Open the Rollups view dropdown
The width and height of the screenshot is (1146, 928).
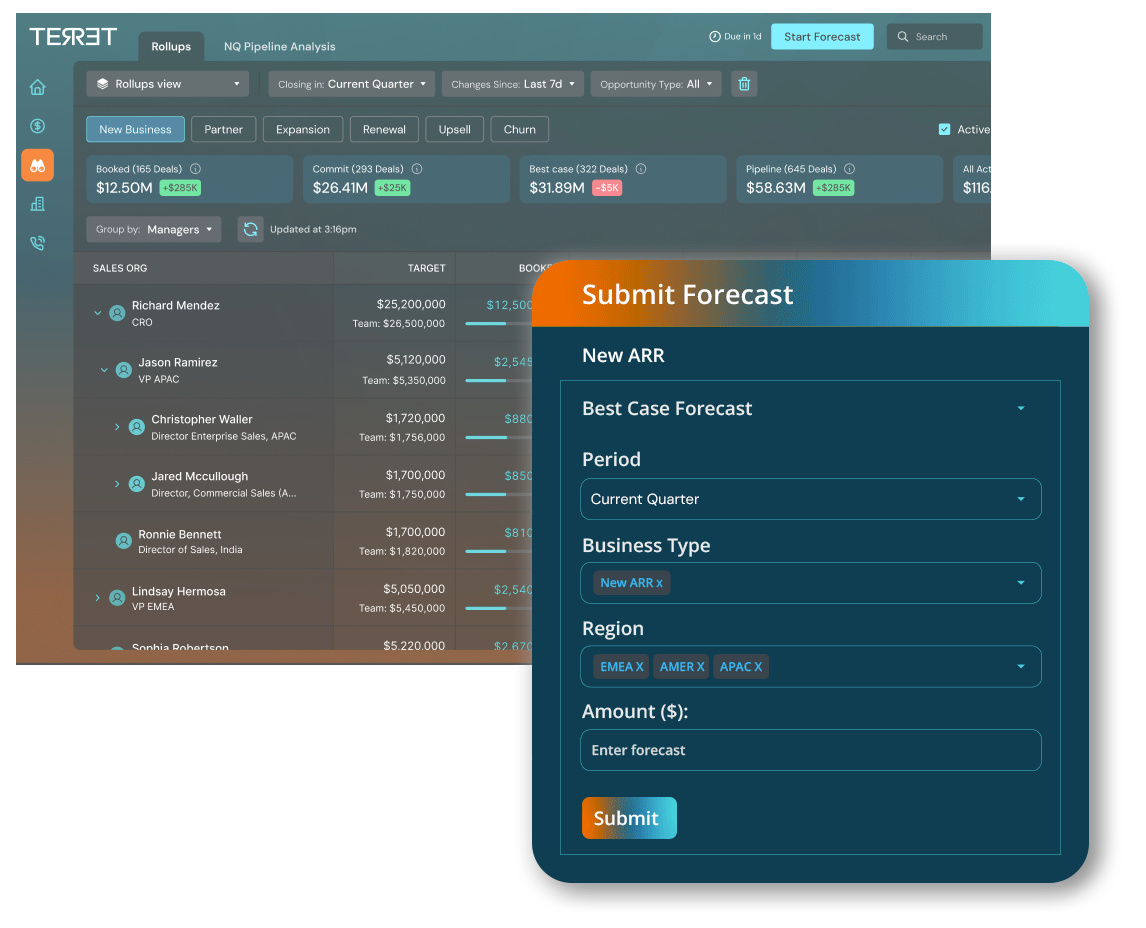coord(168,84)
